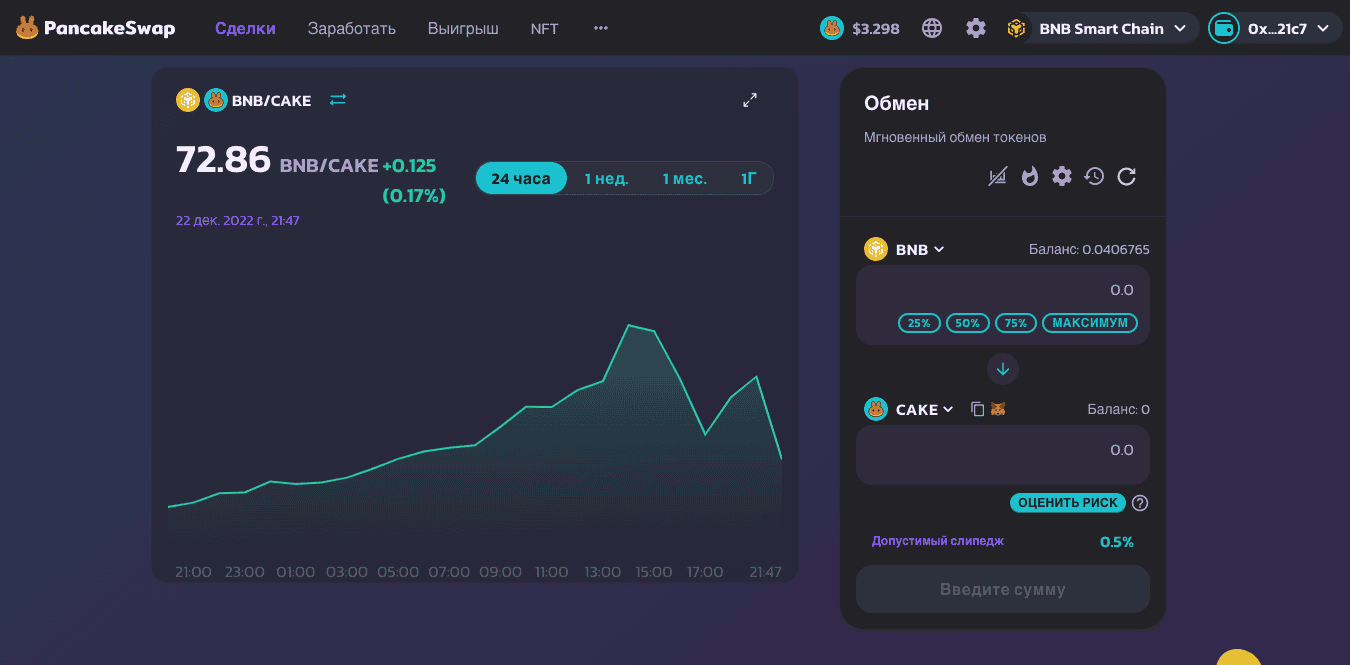This screenshot has width=1350, height=665.
Task: Select the 24 часа chart range
Action: point(521,178)
